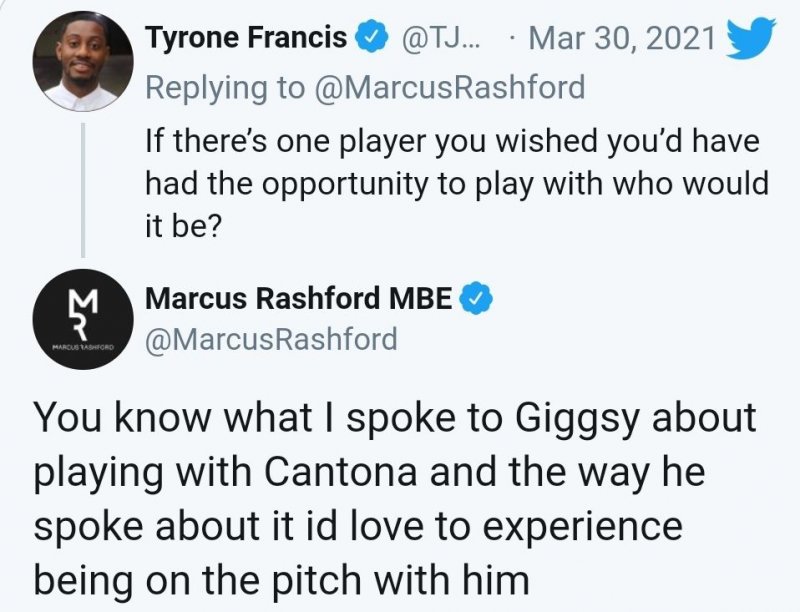Click the Tyrone Francis display name
This screenshot has width=800, height=612.
point(246,39)
